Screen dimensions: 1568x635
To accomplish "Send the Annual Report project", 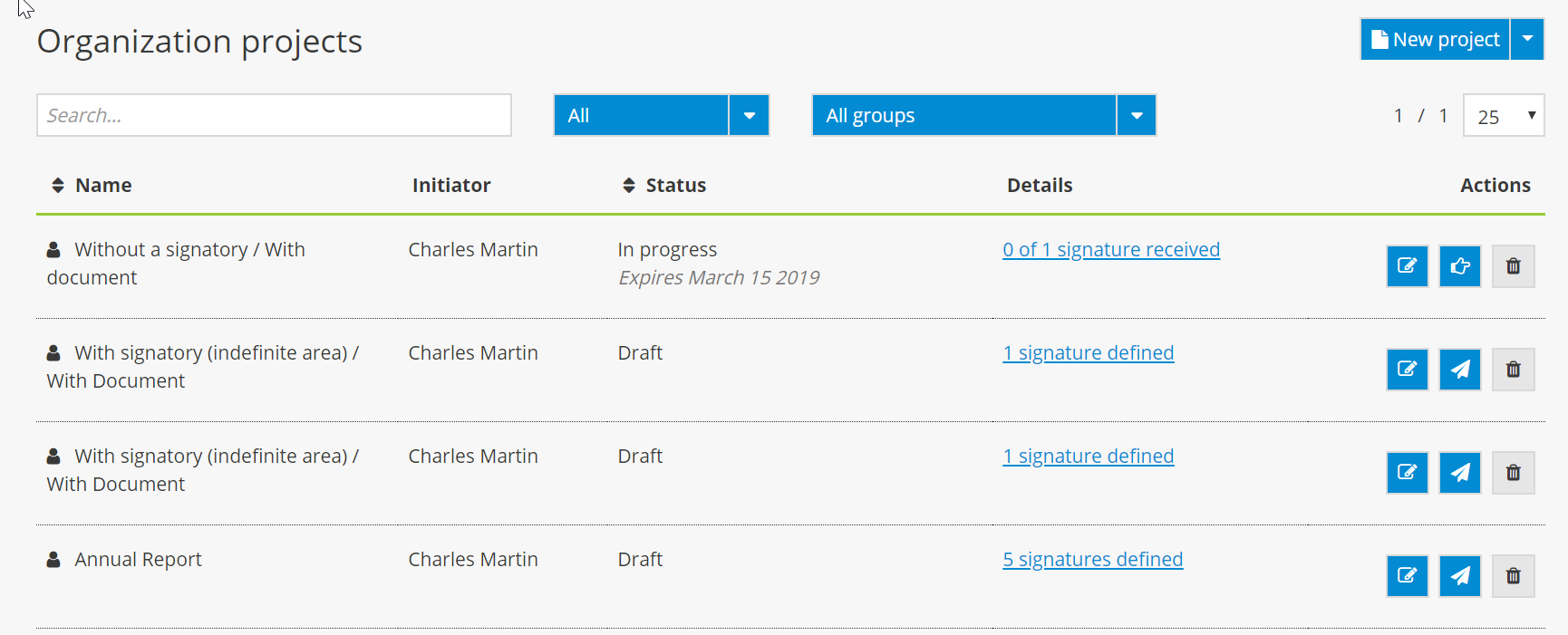I will 1459,575.
